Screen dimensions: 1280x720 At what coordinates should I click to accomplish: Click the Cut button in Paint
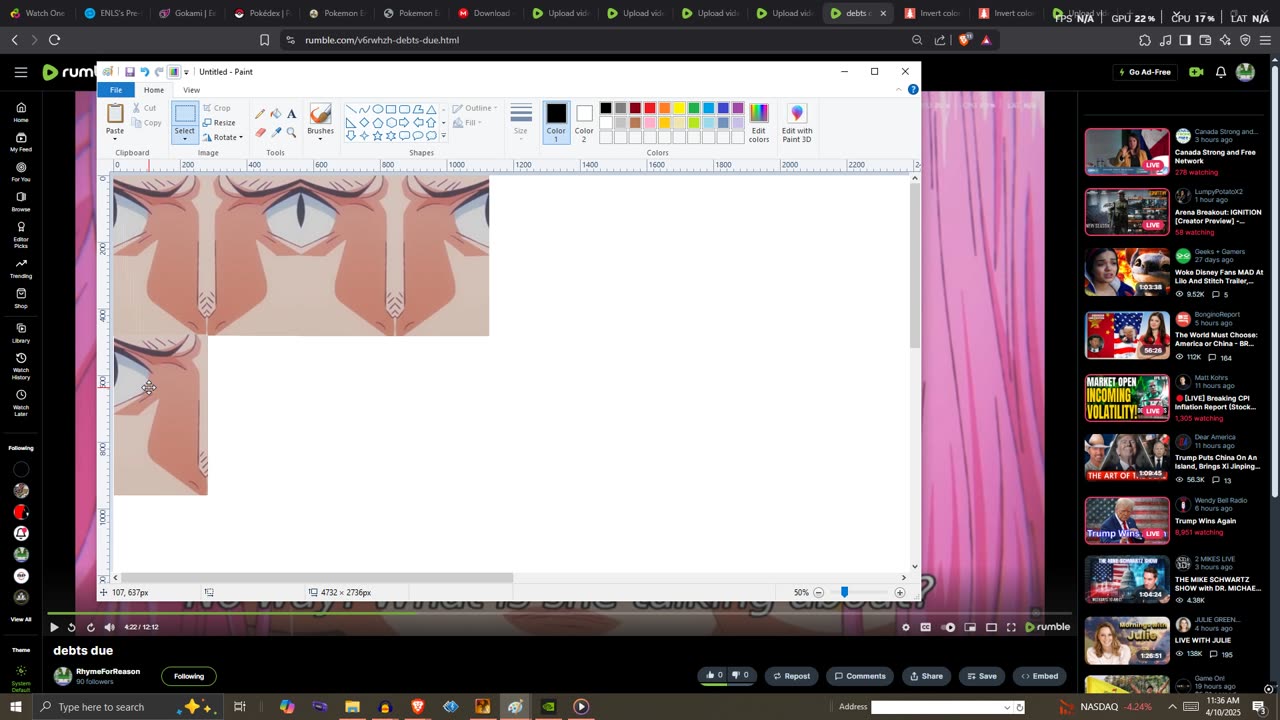tap(144, 108)
